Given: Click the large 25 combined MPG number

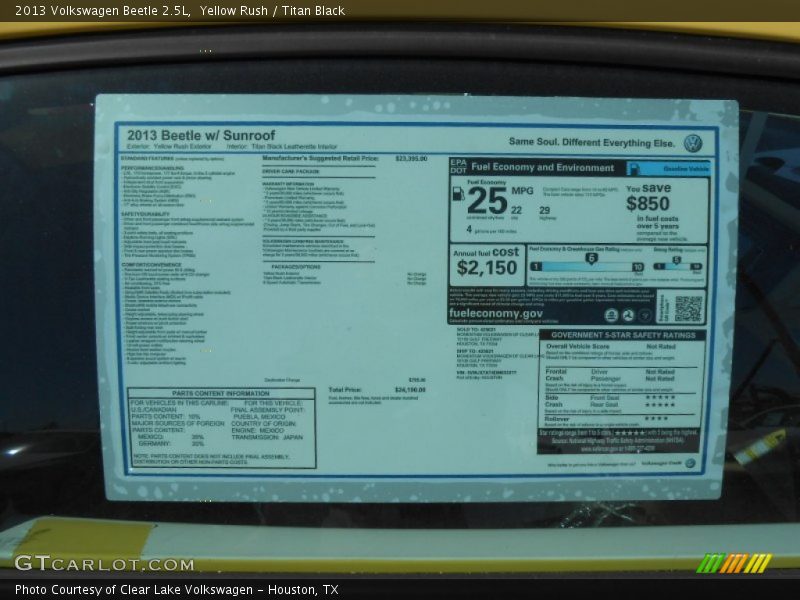Looking at the screenshot, I should point(487,201).
